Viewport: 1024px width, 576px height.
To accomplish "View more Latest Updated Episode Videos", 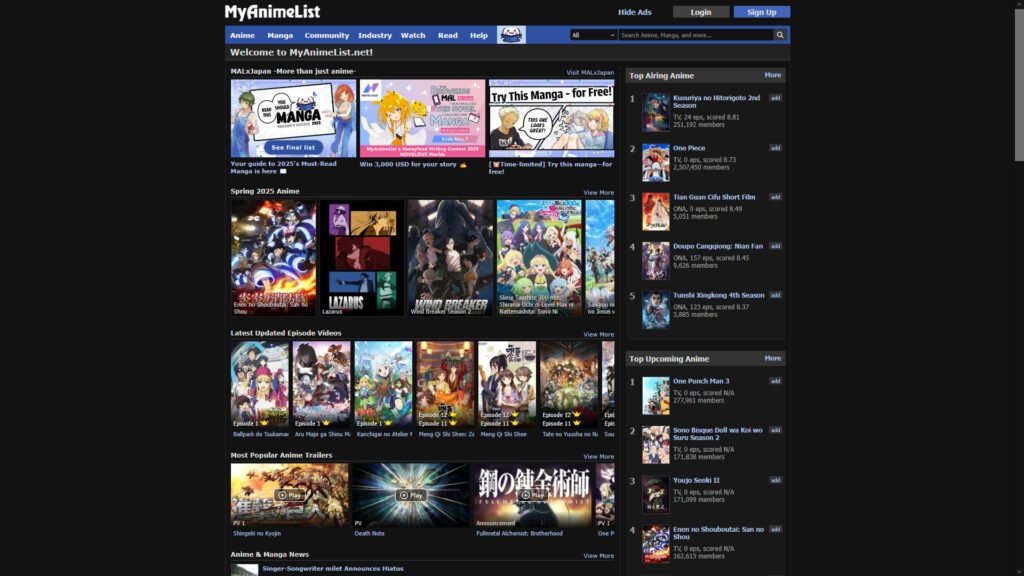I will [598, 334].
